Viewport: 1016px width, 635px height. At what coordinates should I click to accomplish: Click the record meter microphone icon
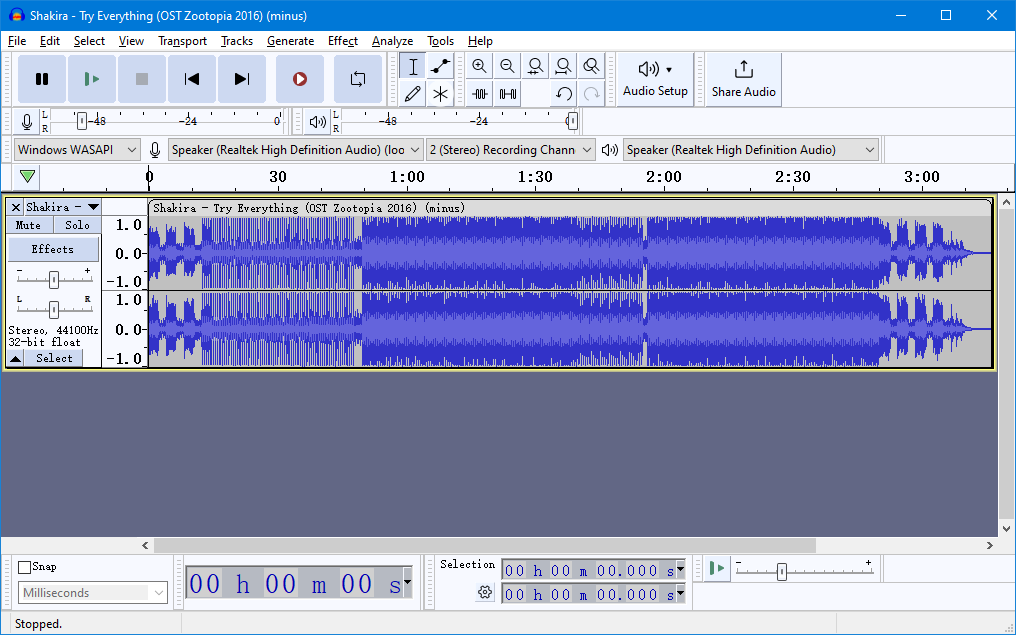27,121
